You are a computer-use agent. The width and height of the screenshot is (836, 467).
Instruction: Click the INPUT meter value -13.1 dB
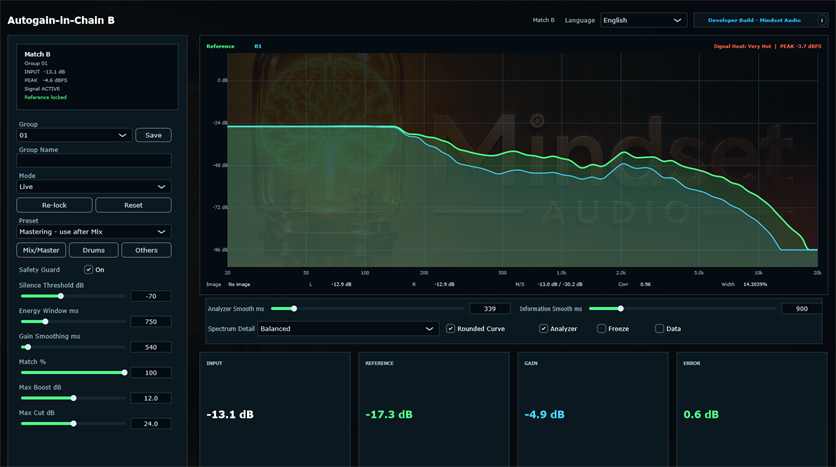pyautogui.click(x=230, y=414)
